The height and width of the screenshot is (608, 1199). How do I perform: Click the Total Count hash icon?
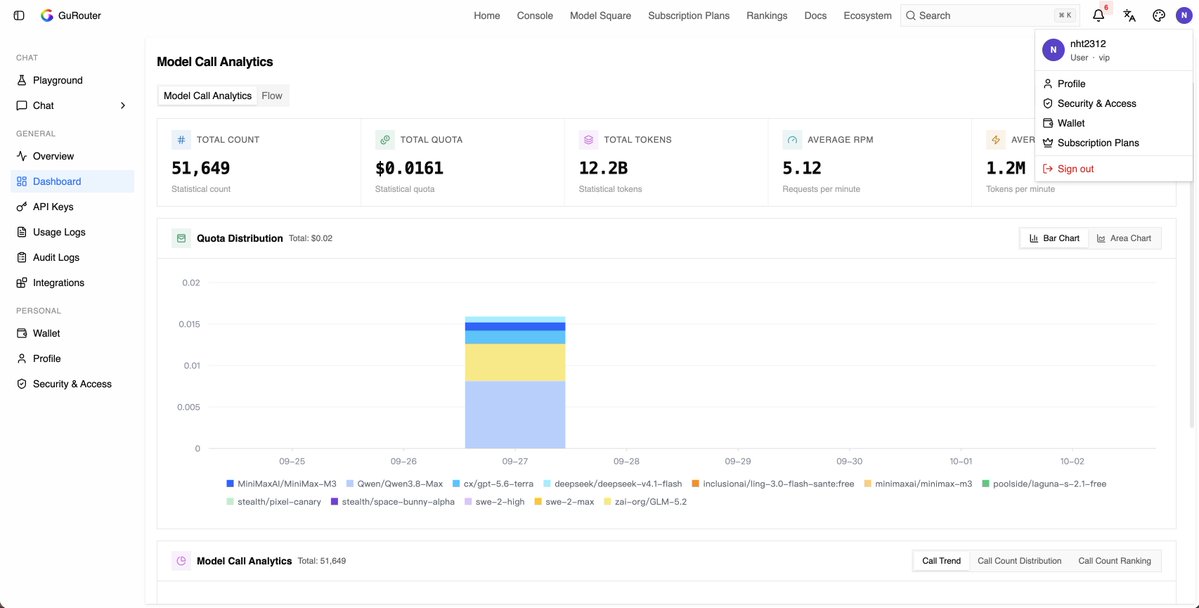[x=181, y=140]
